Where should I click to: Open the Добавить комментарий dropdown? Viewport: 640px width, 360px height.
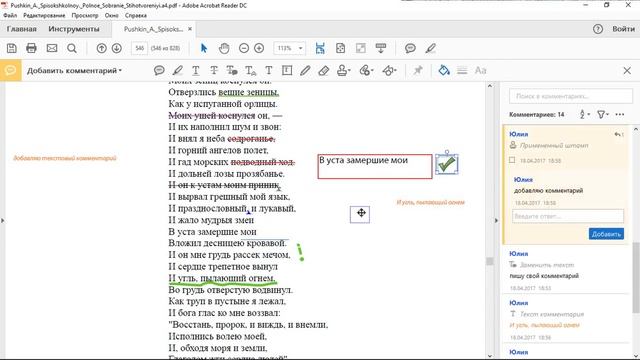[74, 71]
